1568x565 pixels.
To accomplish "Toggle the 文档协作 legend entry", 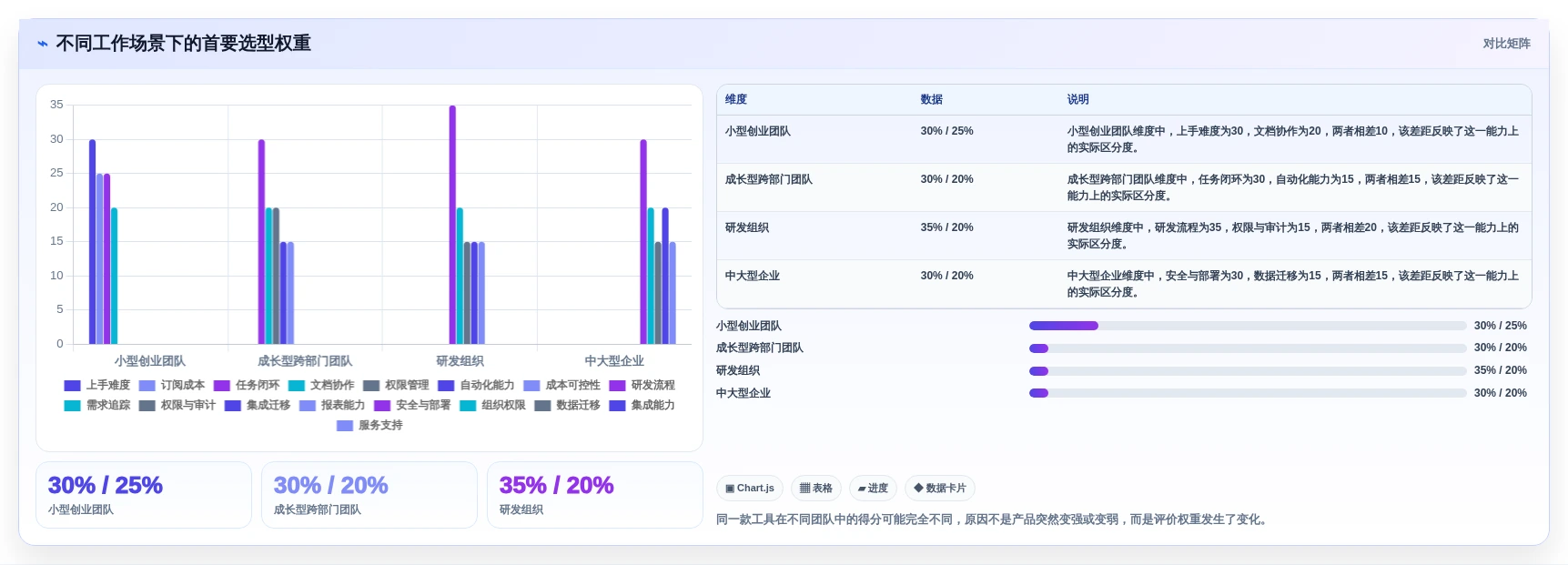I will coord(321,386).
